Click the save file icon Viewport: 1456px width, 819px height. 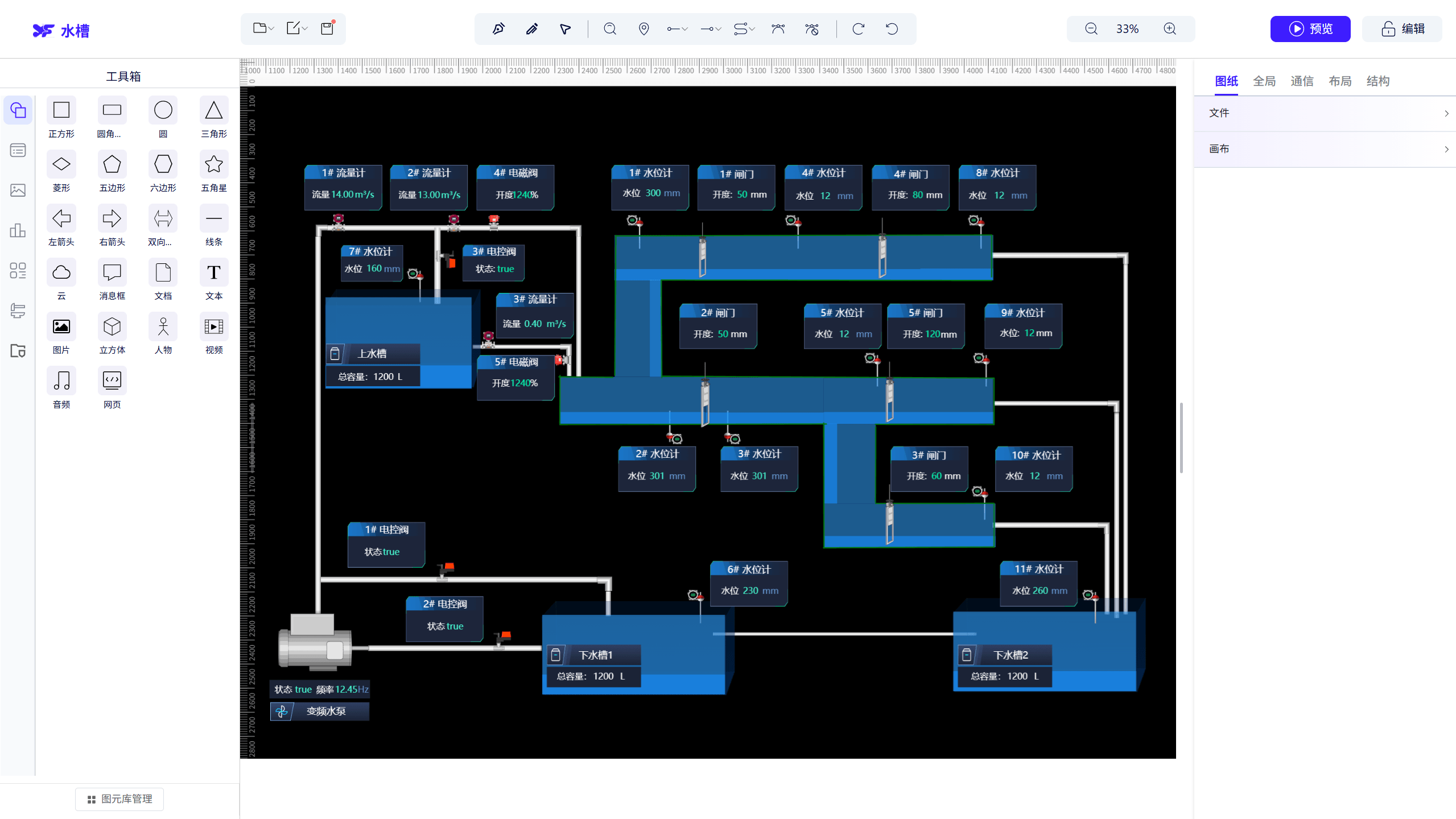click(328, 28)
